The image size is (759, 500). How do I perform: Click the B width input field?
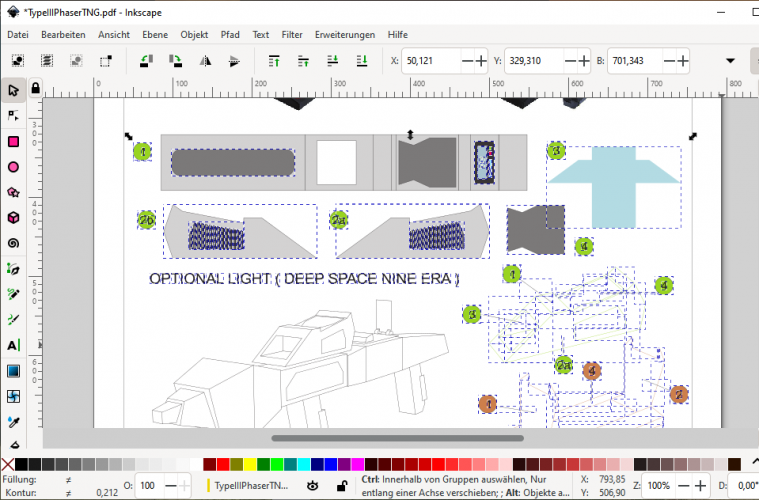[x=635, y=61]
